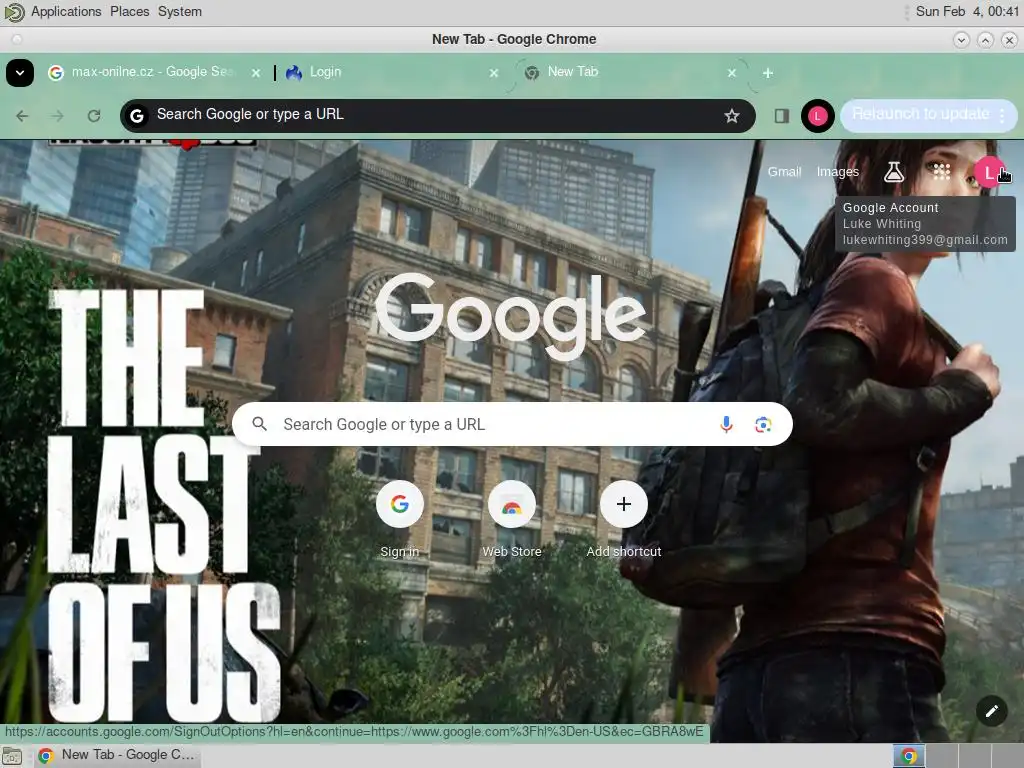Bookmark this tab with the star icon
The height and width of the screenshot is (768, 1024).
731,116
